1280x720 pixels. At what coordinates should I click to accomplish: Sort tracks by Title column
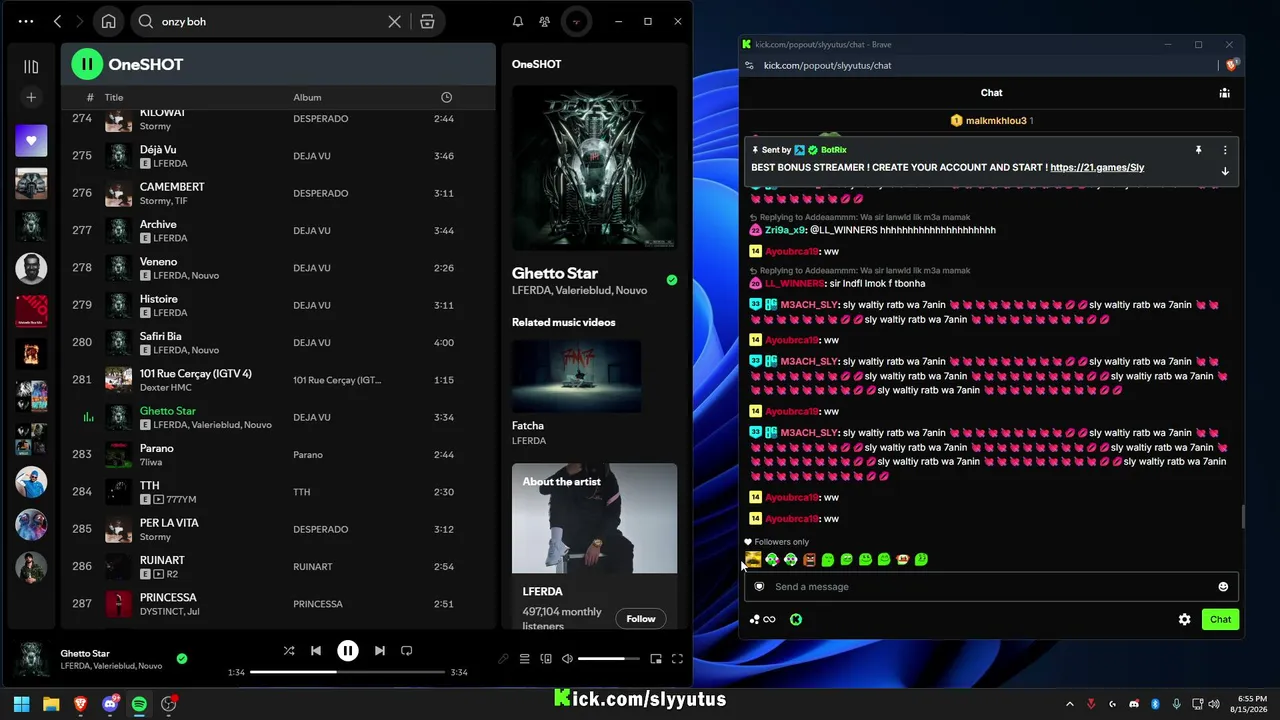(114, 97)
